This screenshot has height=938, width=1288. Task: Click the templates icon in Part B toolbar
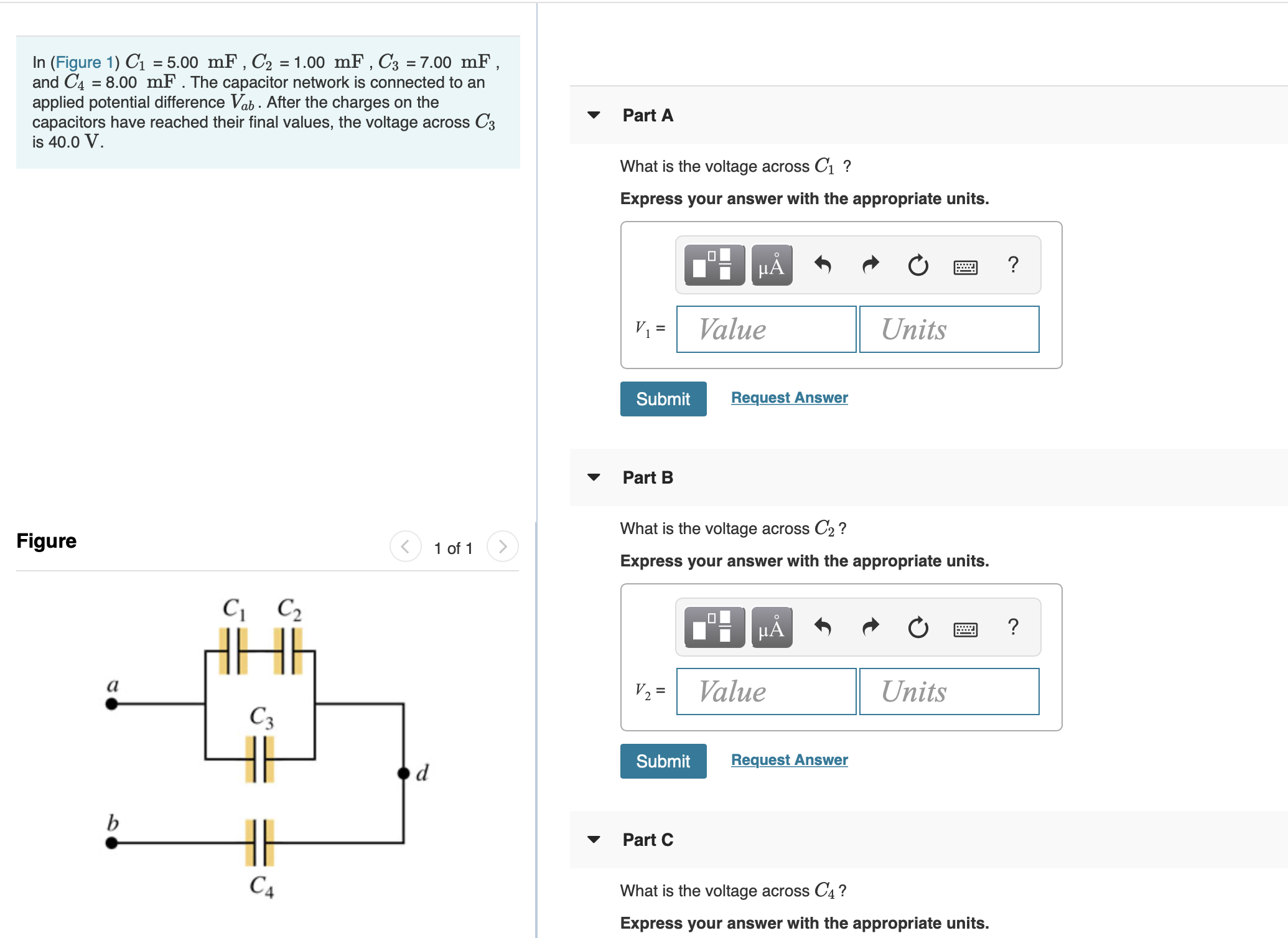tap(713, 627)
